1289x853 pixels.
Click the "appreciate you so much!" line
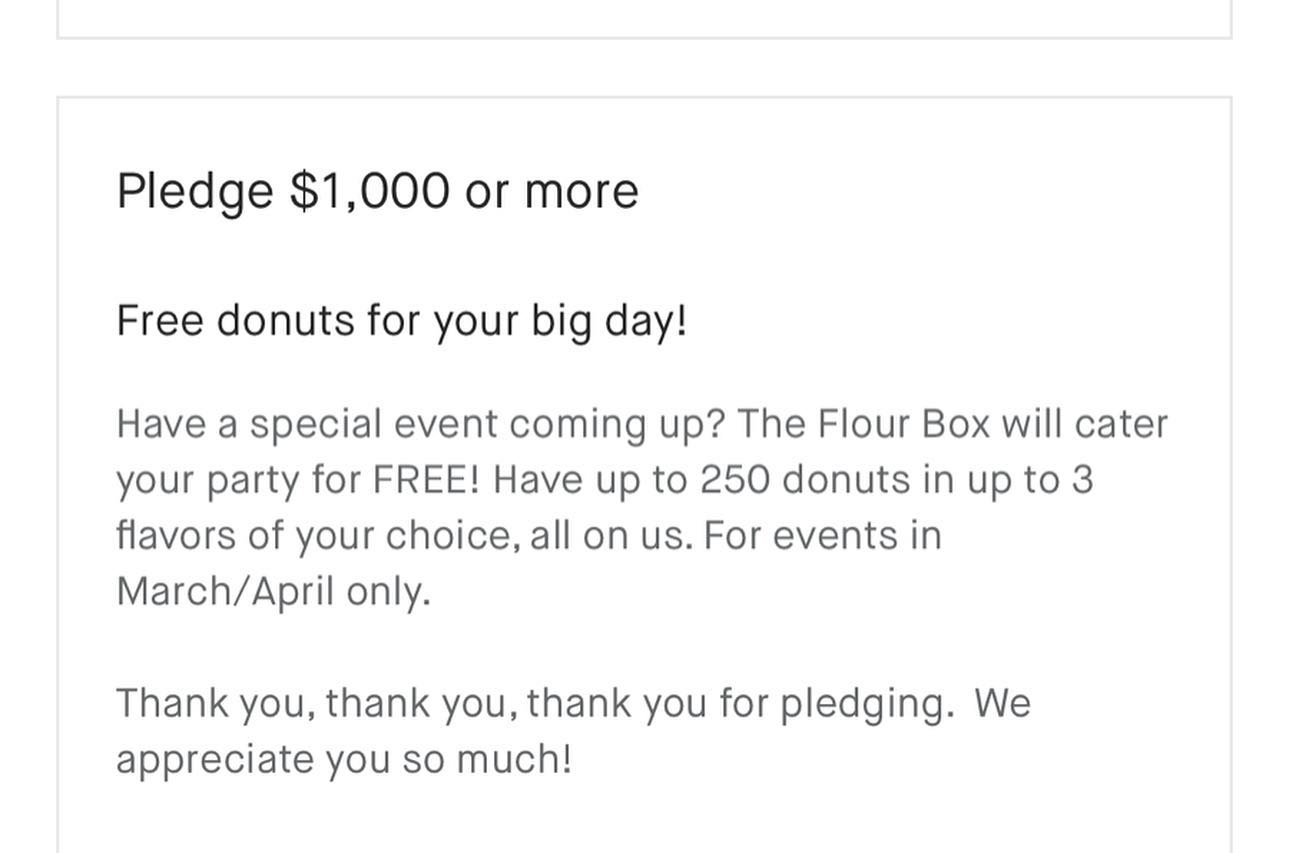point(344,759)
